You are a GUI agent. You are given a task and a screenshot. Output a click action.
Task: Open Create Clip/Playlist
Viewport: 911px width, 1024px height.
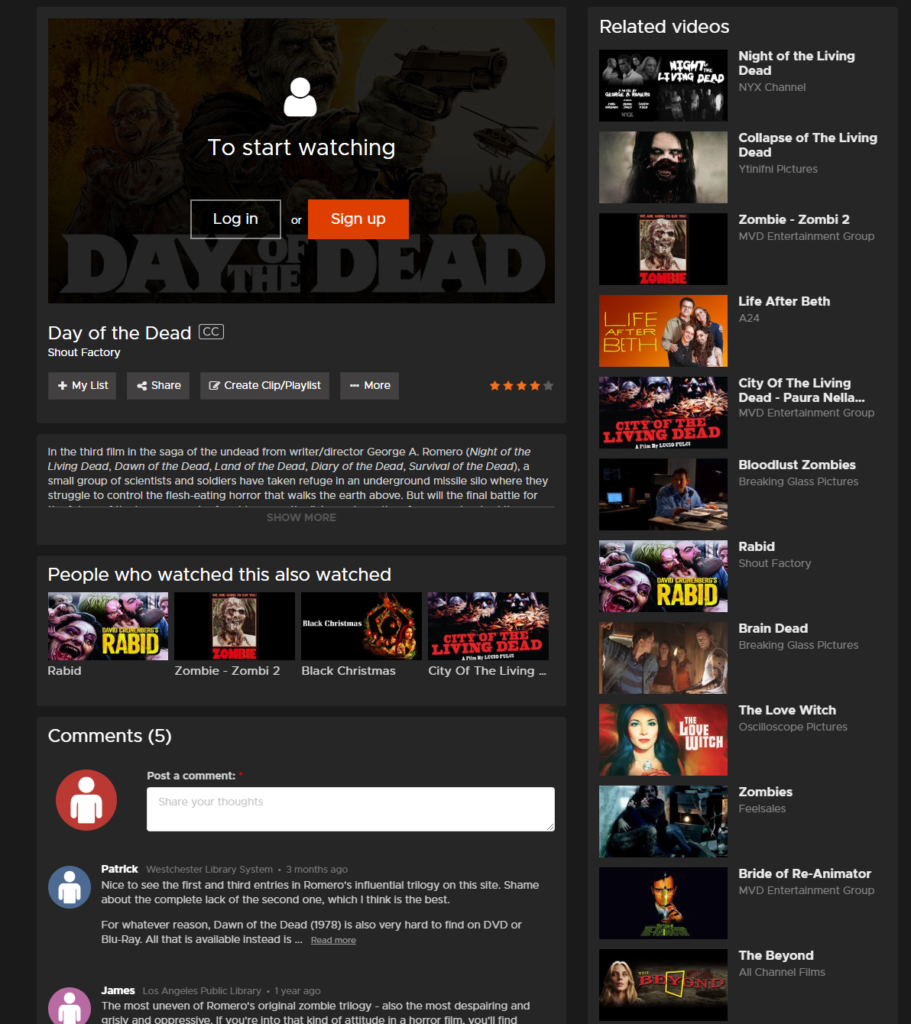pos(264,385)
